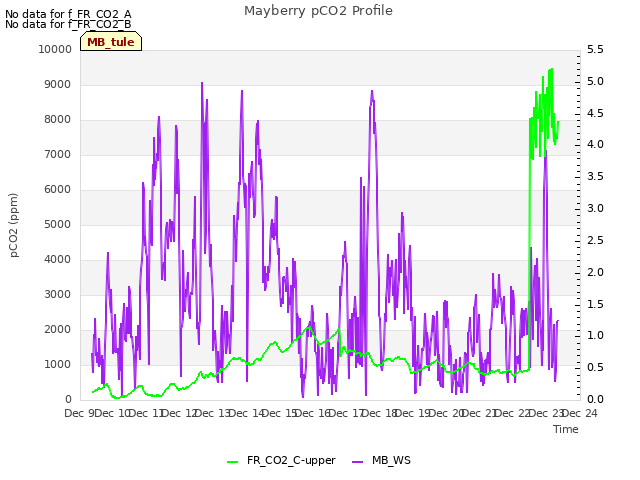The width and height of the screenshot is (640, 480).
Task: Click the purple MB_WS peak near Dec 17
Action: coord(372,91)
